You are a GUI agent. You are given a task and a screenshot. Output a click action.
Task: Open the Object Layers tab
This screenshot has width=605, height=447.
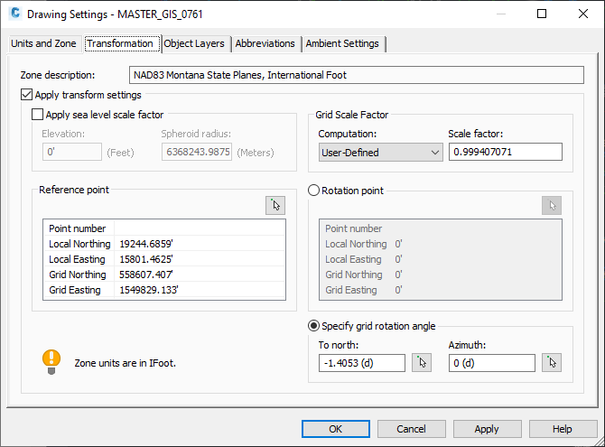click(194, 44)
